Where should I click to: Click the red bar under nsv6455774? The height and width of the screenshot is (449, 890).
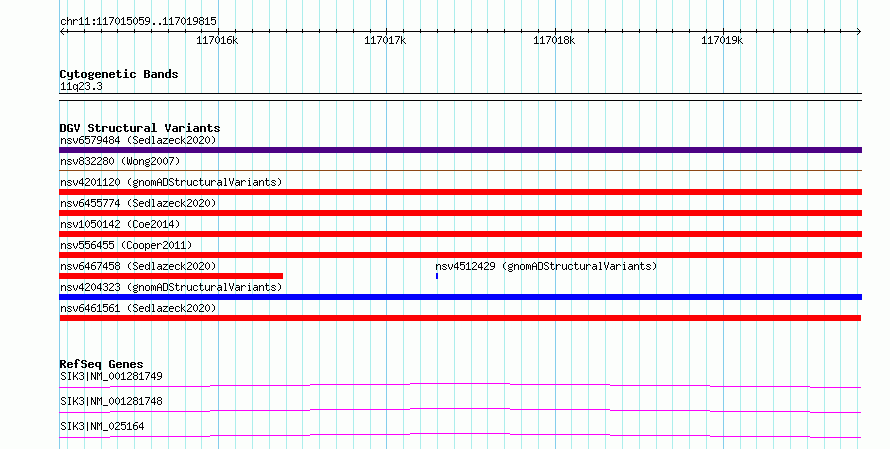pos(460,213)
